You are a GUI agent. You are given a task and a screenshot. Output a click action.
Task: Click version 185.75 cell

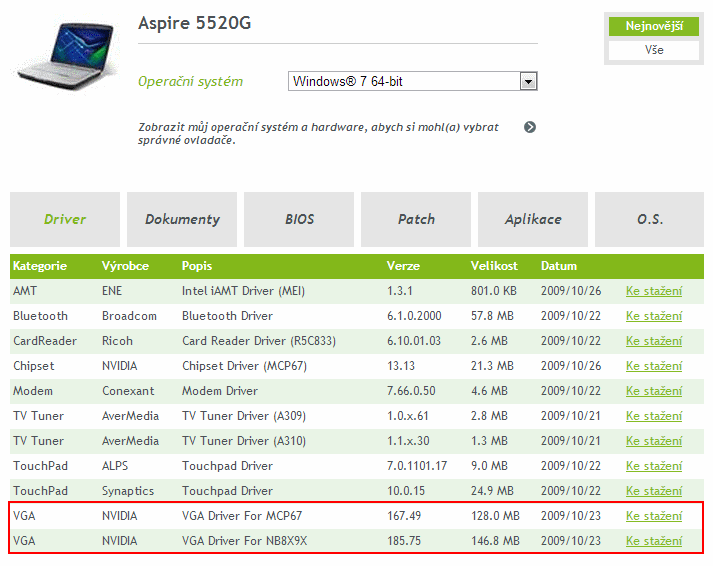click(x=404, y=541)
